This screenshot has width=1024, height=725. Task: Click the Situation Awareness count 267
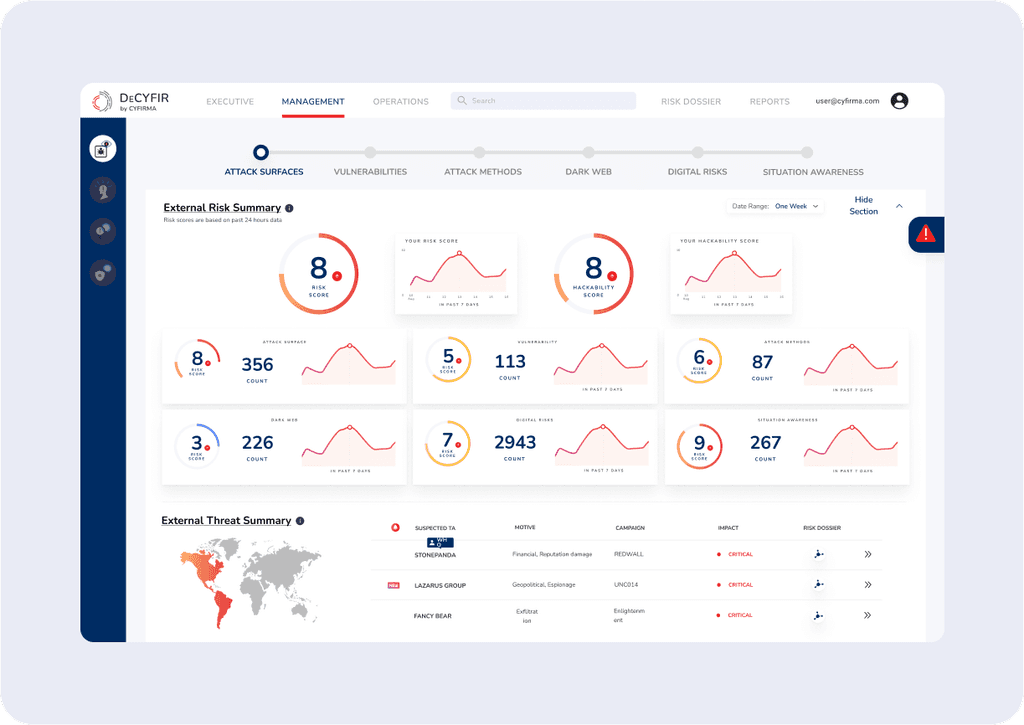[x=765, y=443]
